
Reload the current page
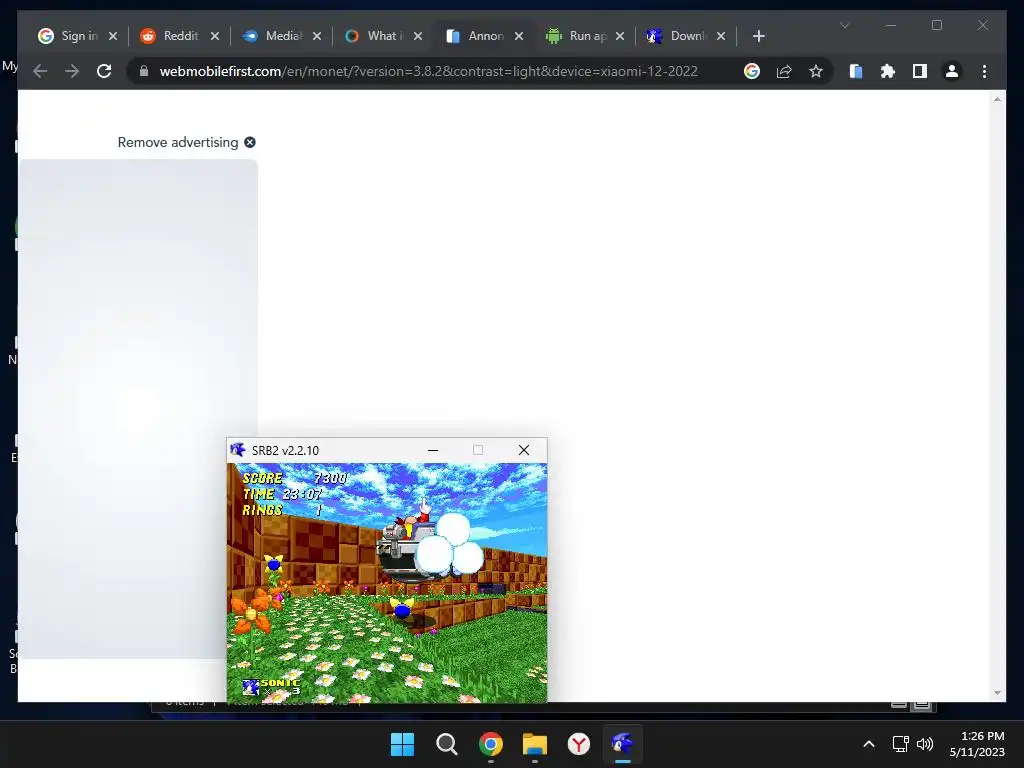[x=104, y=71]
